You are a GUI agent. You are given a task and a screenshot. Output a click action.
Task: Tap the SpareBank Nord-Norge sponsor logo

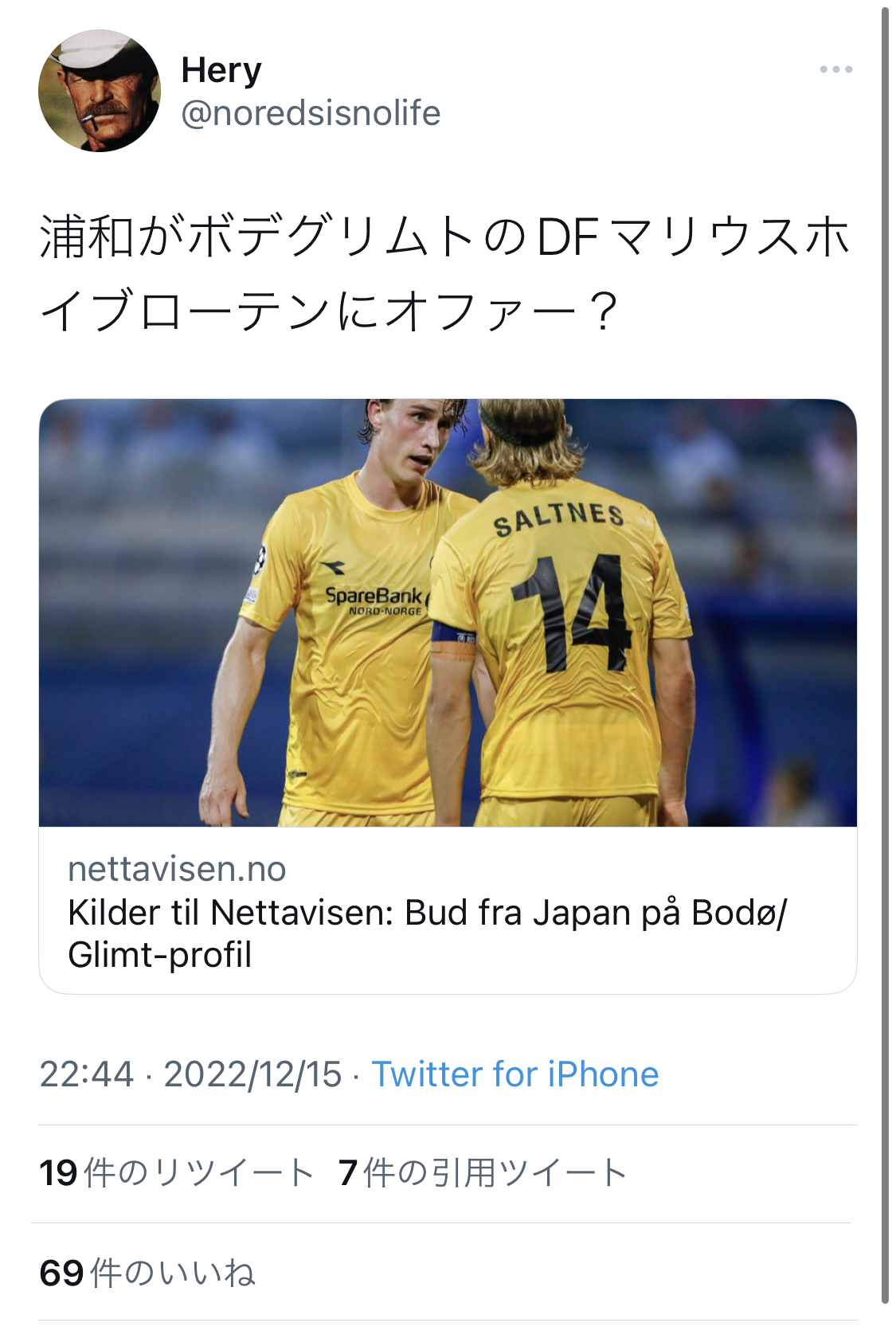tap(376, 600)
